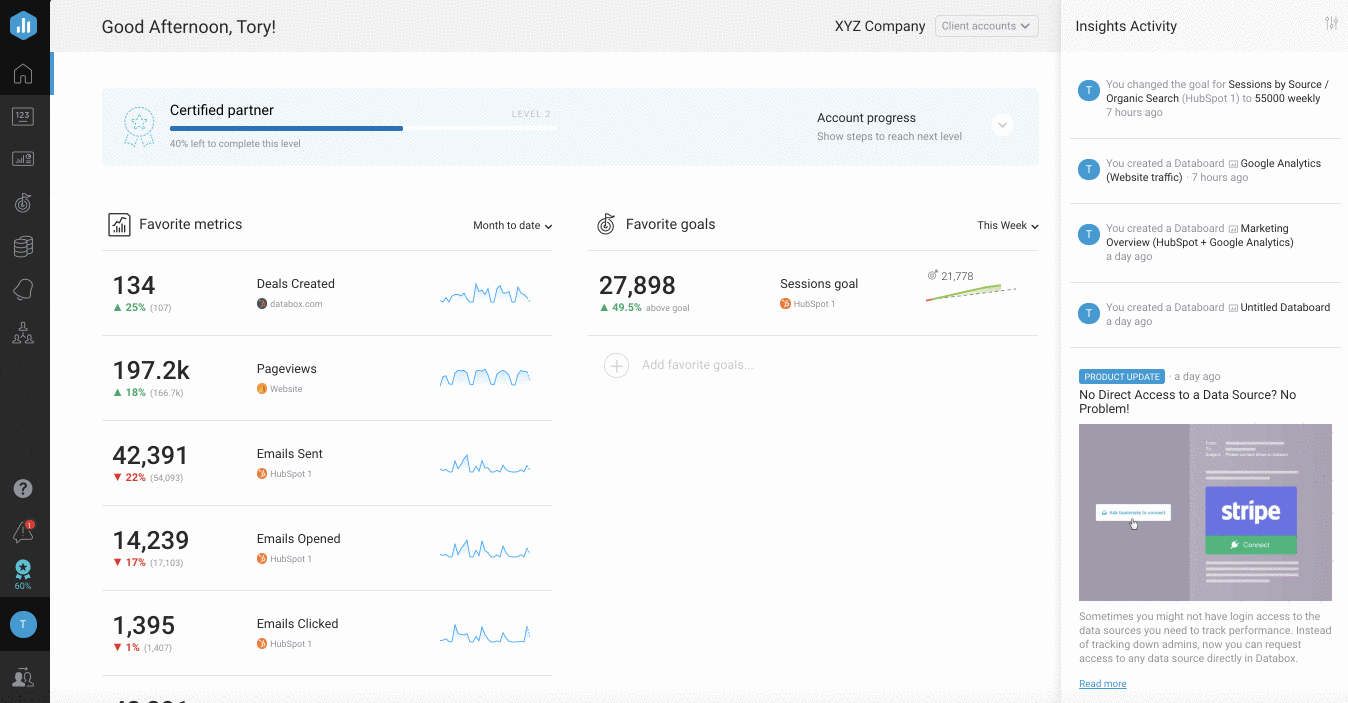Click the 134 Deals Created value
Screen dimensions: 1348x703
pyautogui.click(x=134, y=285)
